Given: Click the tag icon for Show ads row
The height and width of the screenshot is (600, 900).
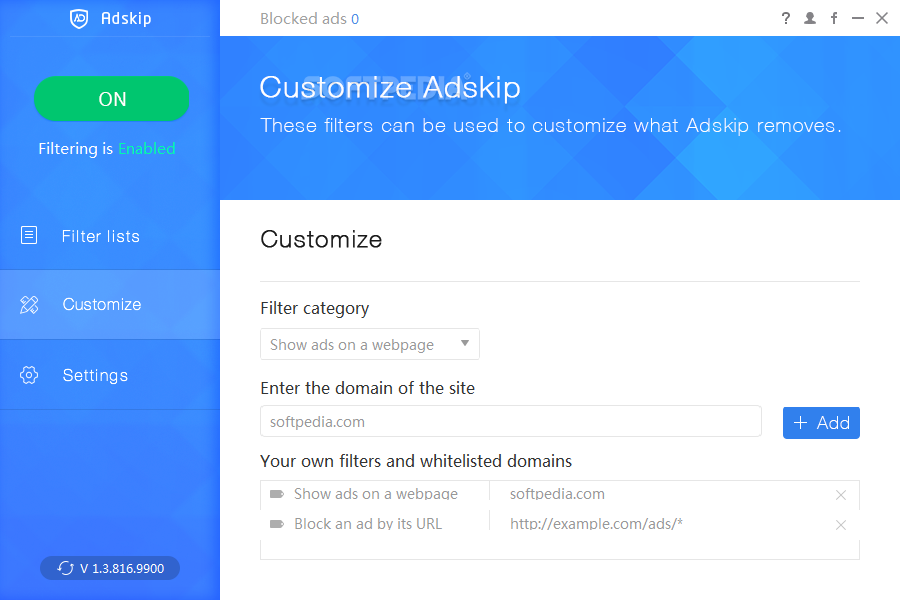Looking at the screenshot, I should [x=277, y=494].
